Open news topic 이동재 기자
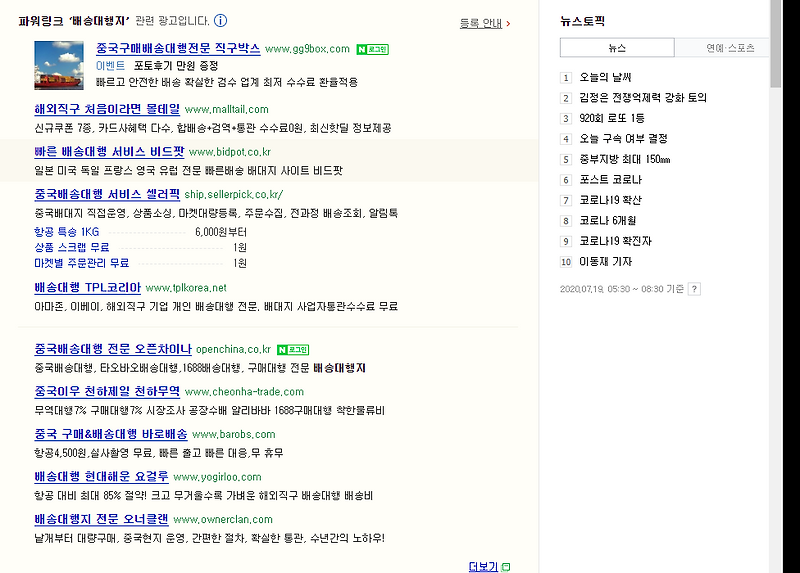800x573 pixels. point(606,261)
